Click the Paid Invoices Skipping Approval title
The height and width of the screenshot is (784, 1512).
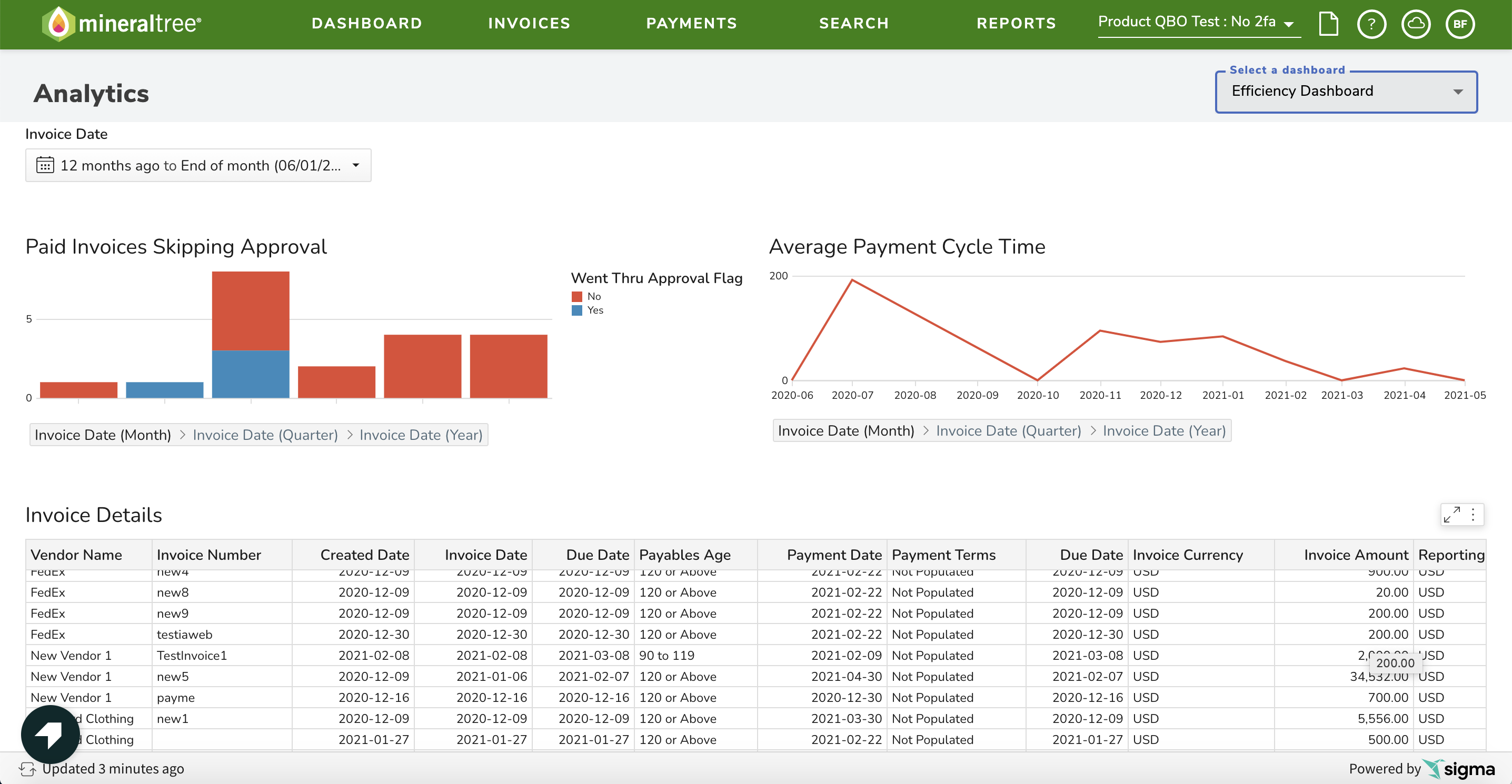click(176, 246)
